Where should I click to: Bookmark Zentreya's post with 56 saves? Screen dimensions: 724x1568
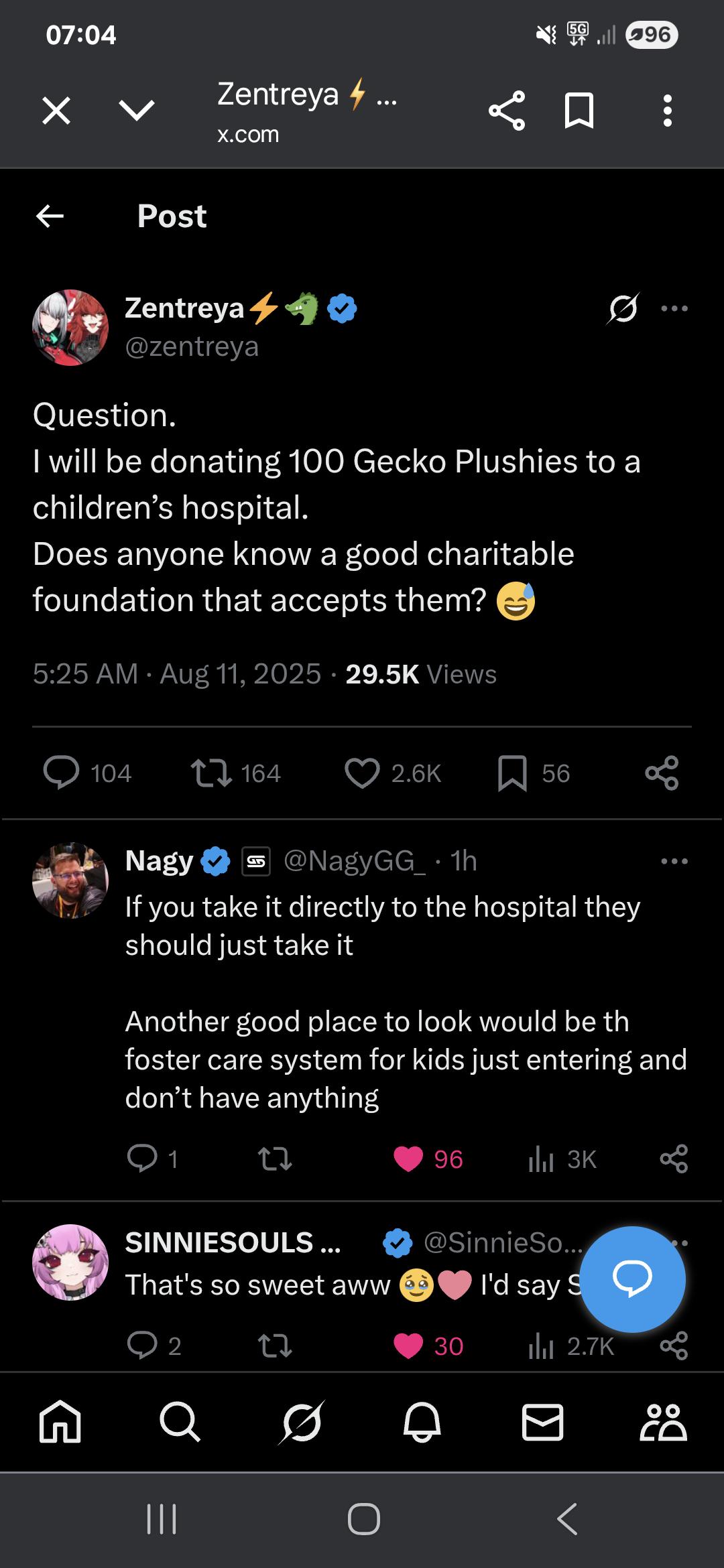[512, 773]
